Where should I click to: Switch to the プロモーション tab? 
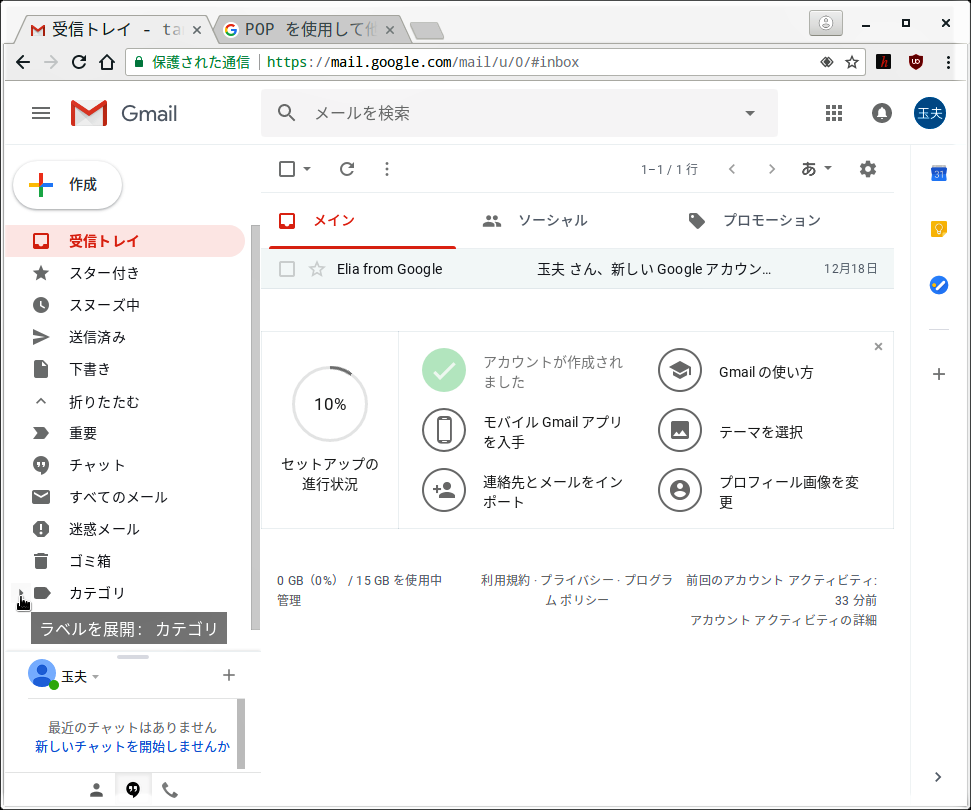pyautogui.click(x=771, y=221)
